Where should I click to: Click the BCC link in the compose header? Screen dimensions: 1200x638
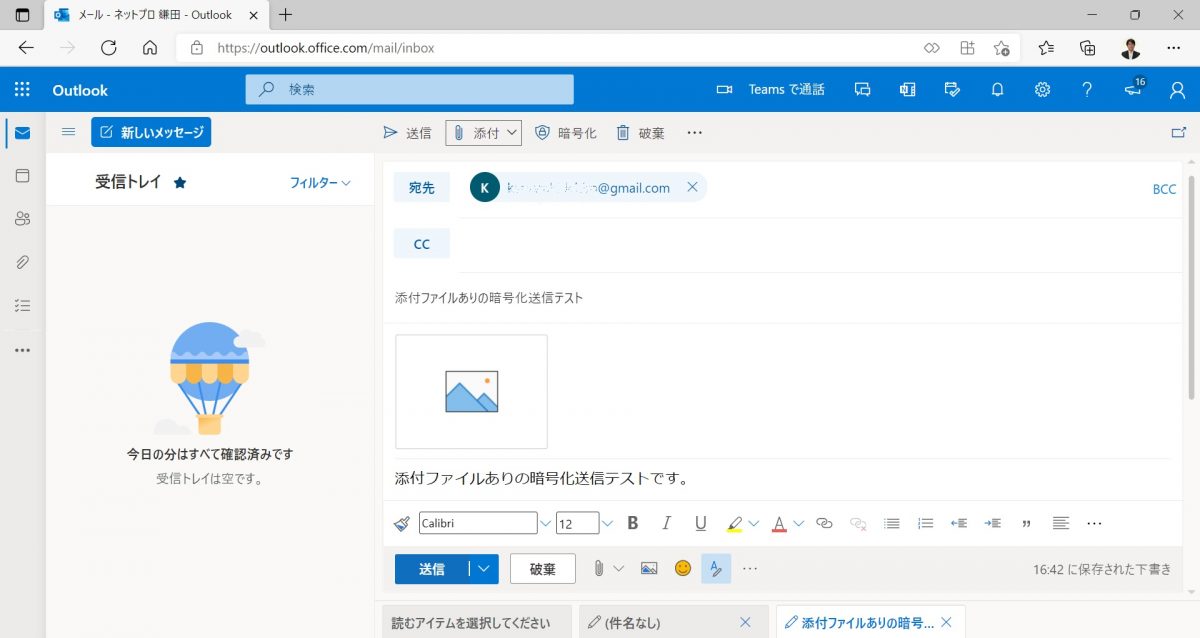click(1164, 188)
